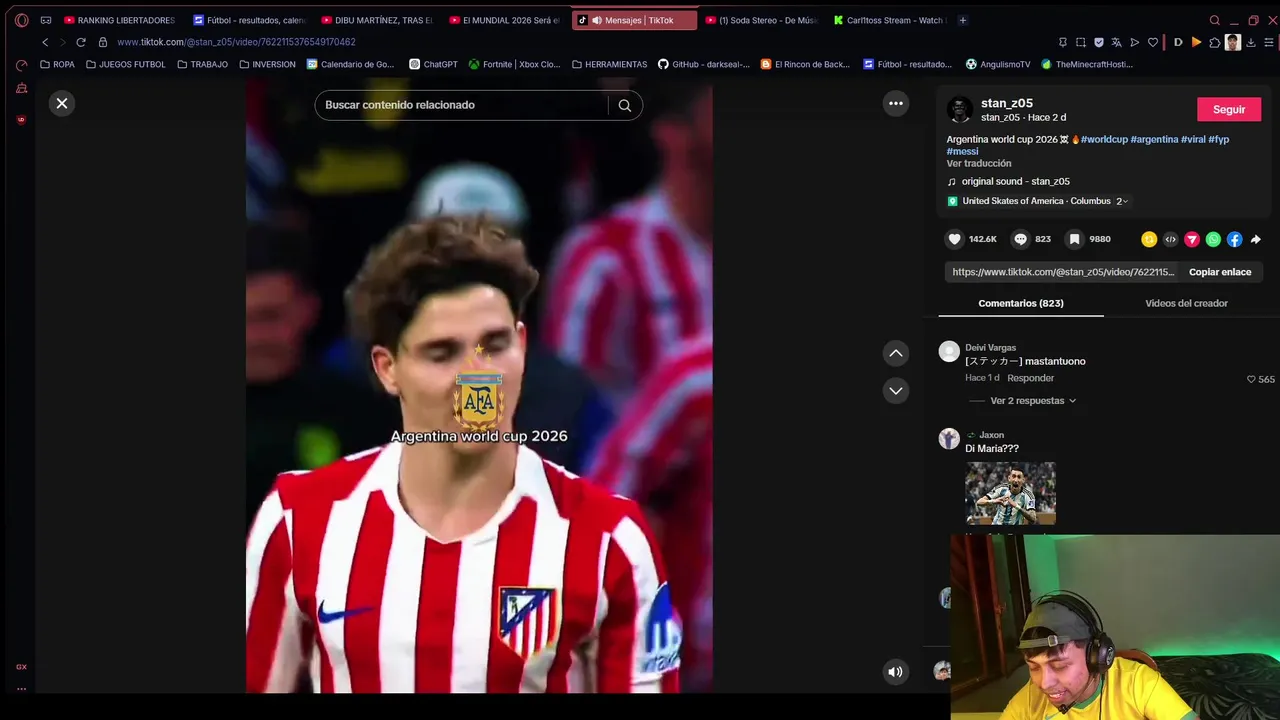Bookmark the video to favorites

coord(1074,239)
